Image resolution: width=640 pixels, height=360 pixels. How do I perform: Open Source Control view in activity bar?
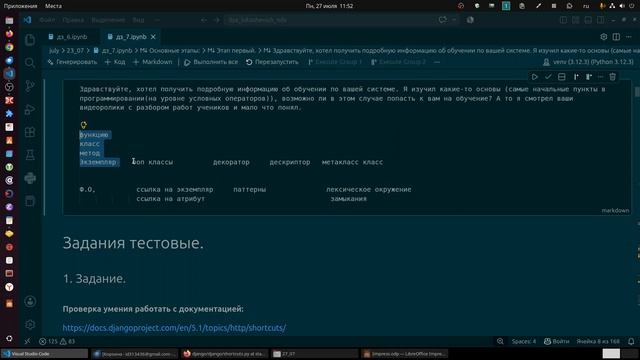pos(30,85)
